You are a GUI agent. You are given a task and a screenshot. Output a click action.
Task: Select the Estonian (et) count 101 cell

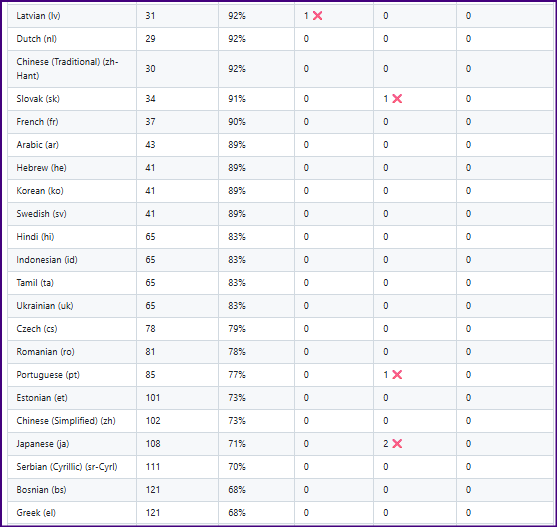177,398
